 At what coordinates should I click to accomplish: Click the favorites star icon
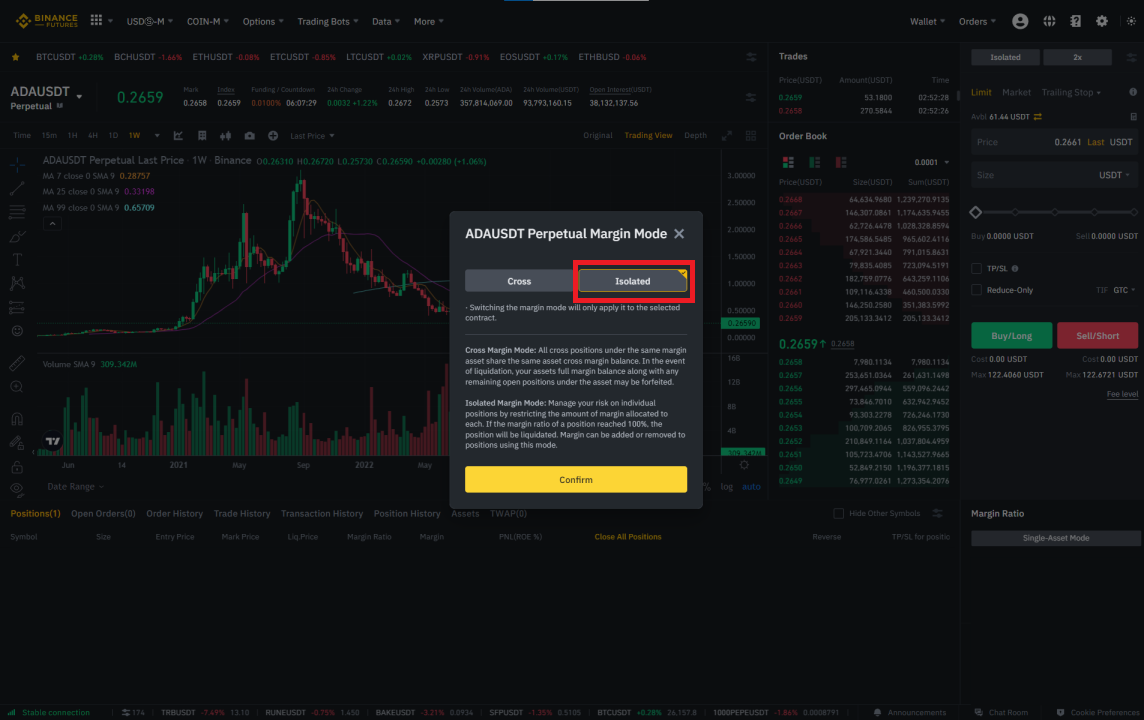[15, 57]
